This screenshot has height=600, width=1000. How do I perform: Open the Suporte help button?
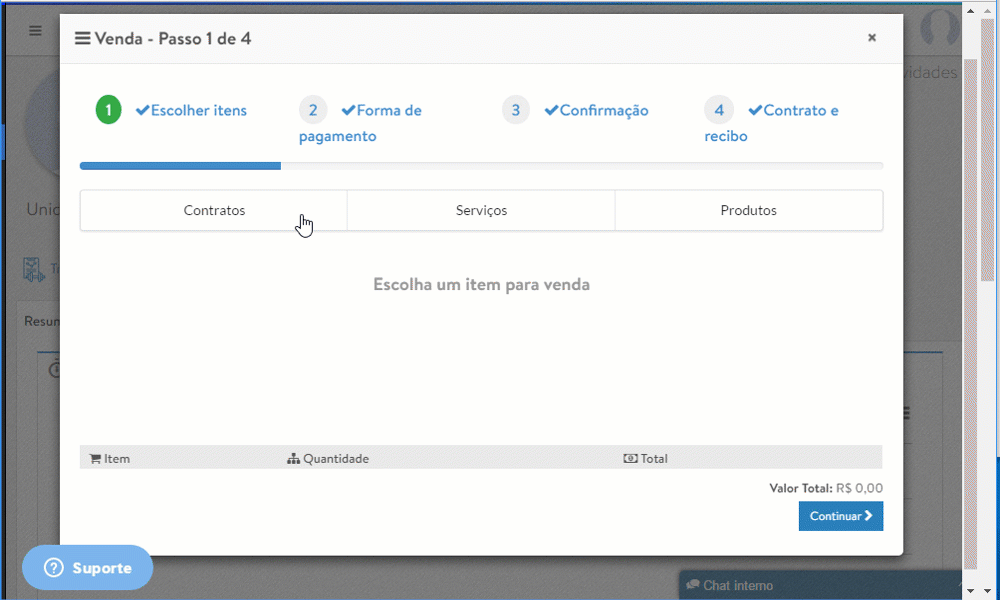coord(87,568)
